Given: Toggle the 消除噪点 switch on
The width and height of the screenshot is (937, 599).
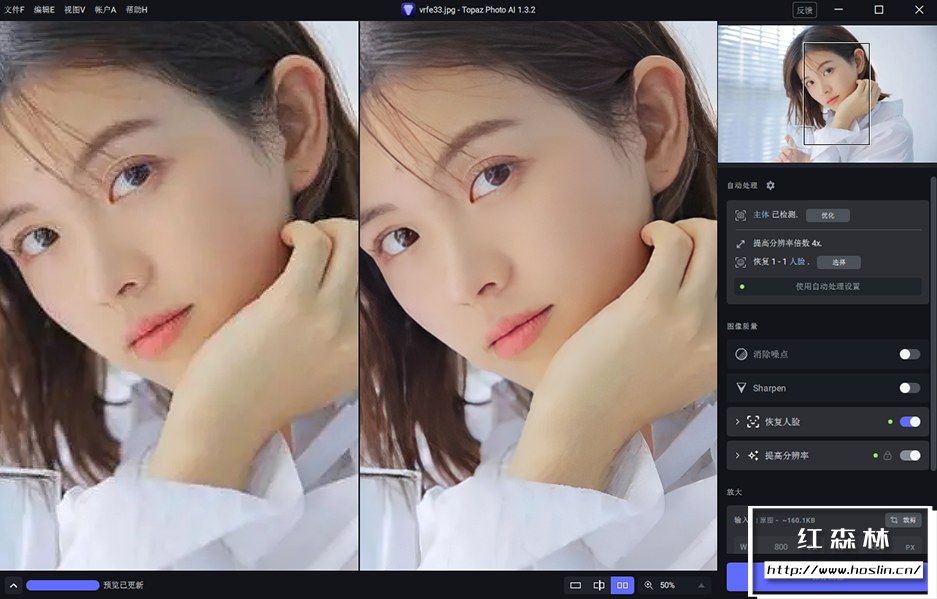Looking at the screenshot, I should 910,354.
